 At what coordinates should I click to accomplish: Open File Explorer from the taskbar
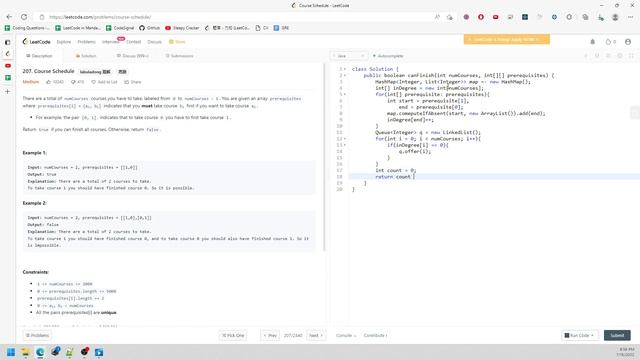pyautogui.click(x=25, y=352)
